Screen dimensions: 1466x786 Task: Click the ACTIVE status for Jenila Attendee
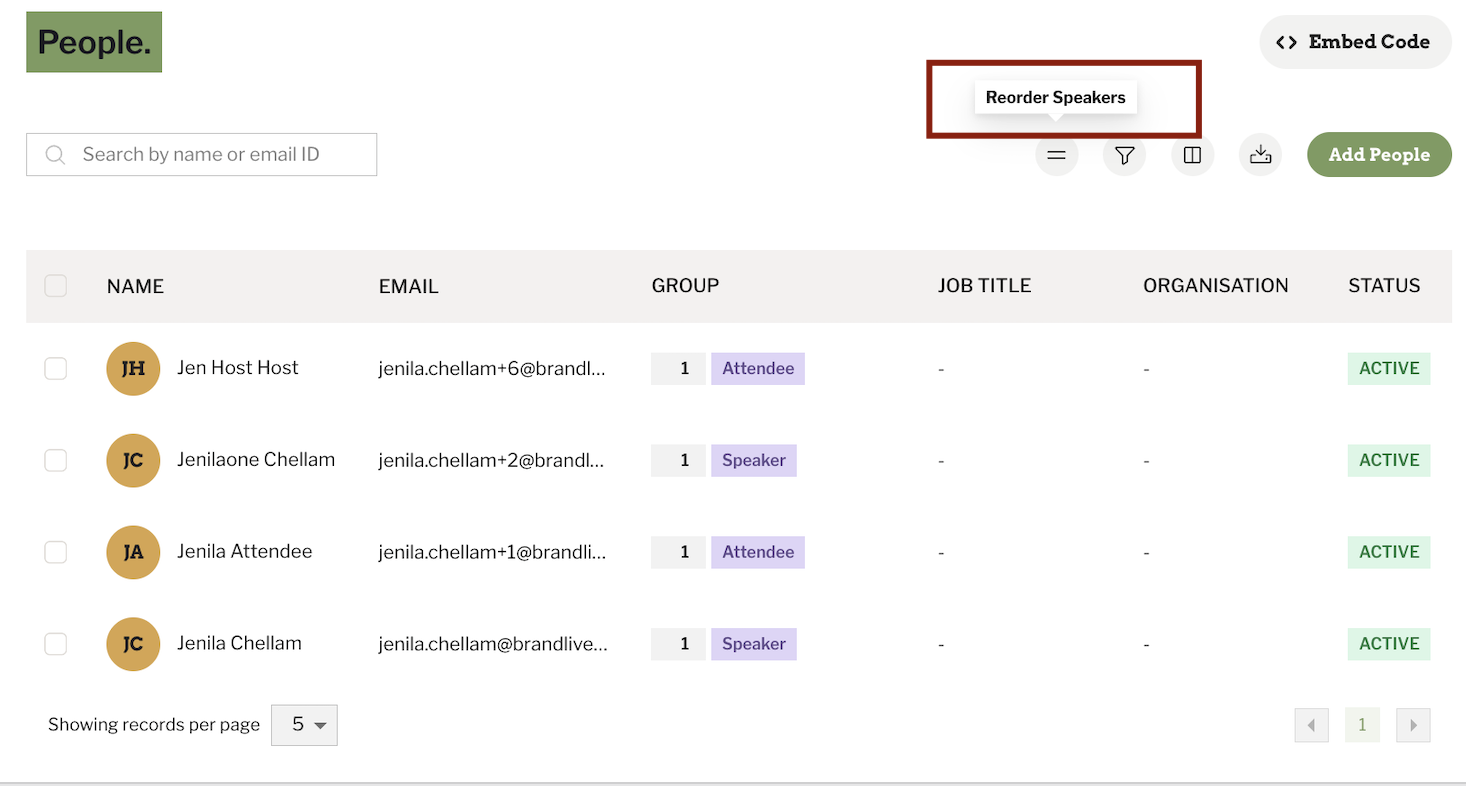pos(1389,552)
